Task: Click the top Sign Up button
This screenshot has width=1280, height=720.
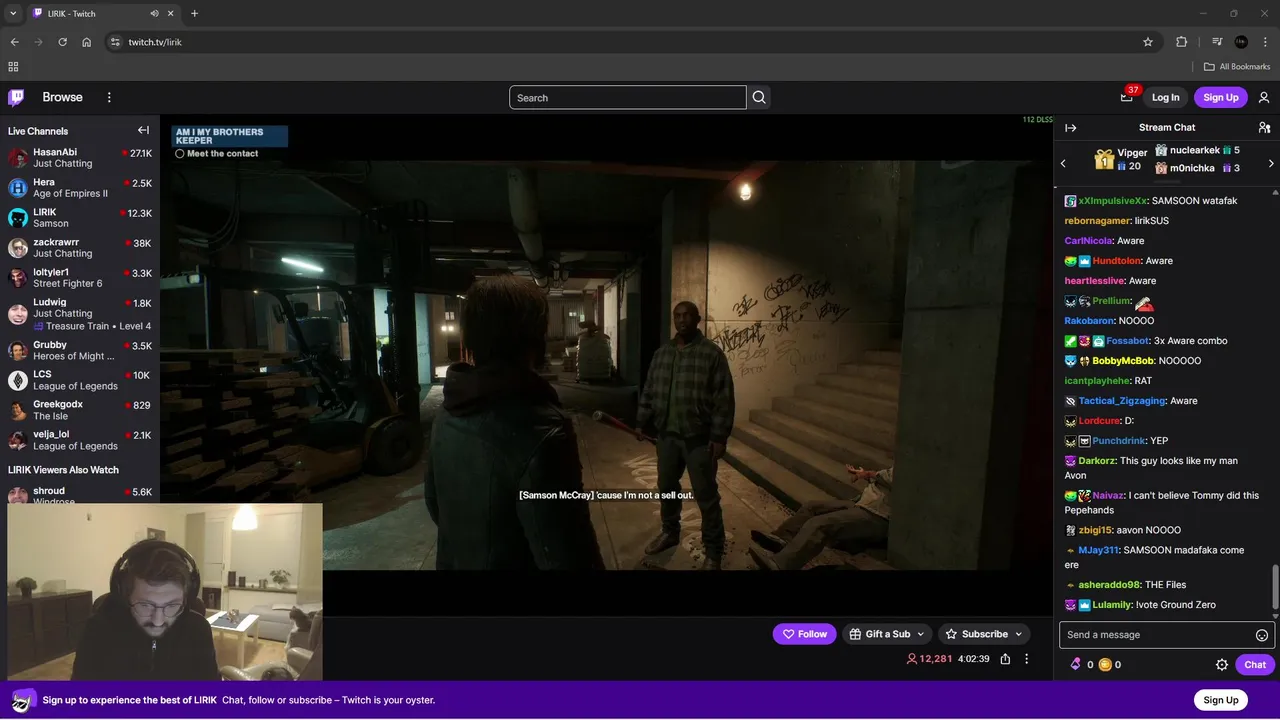Action: [x=1220, y=97]
